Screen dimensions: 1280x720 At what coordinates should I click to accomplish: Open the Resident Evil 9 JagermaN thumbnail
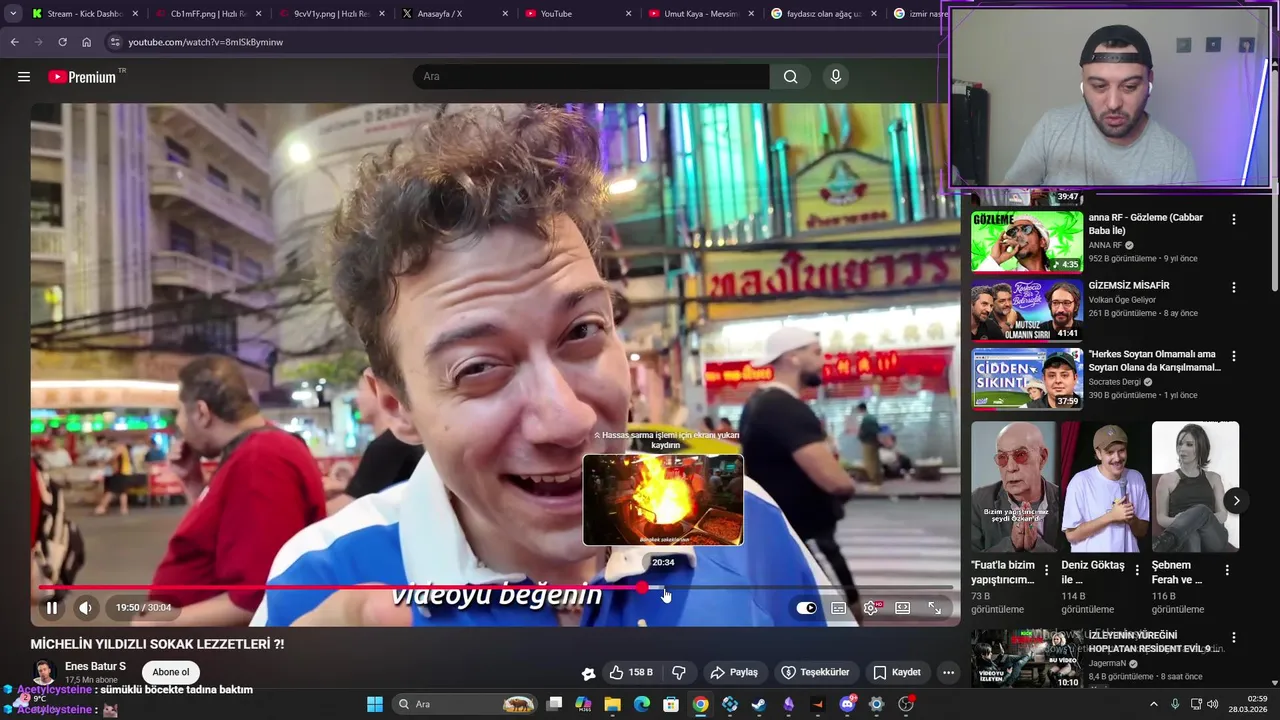pos(1027,658)
